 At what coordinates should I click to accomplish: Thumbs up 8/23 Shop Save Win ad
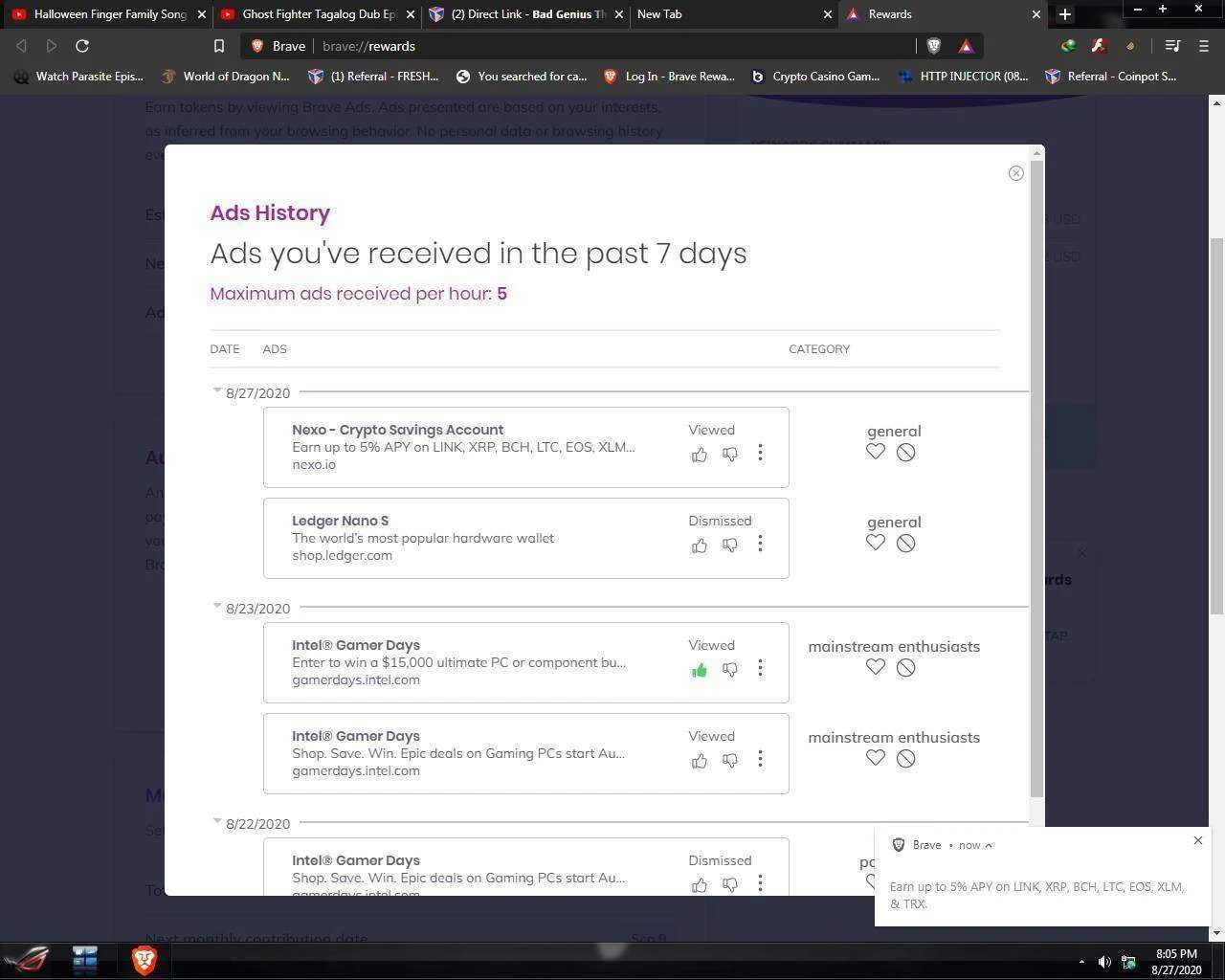700,760
